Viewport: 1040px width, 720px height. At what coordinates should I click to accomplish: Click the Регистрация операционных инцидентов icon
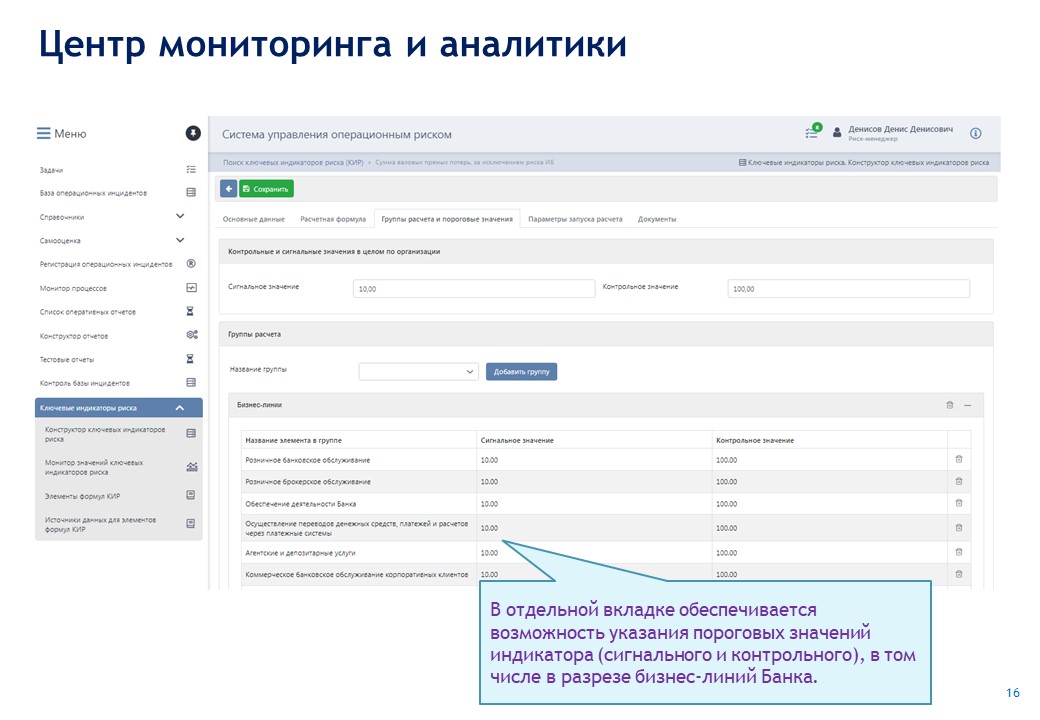coord(191,263)
